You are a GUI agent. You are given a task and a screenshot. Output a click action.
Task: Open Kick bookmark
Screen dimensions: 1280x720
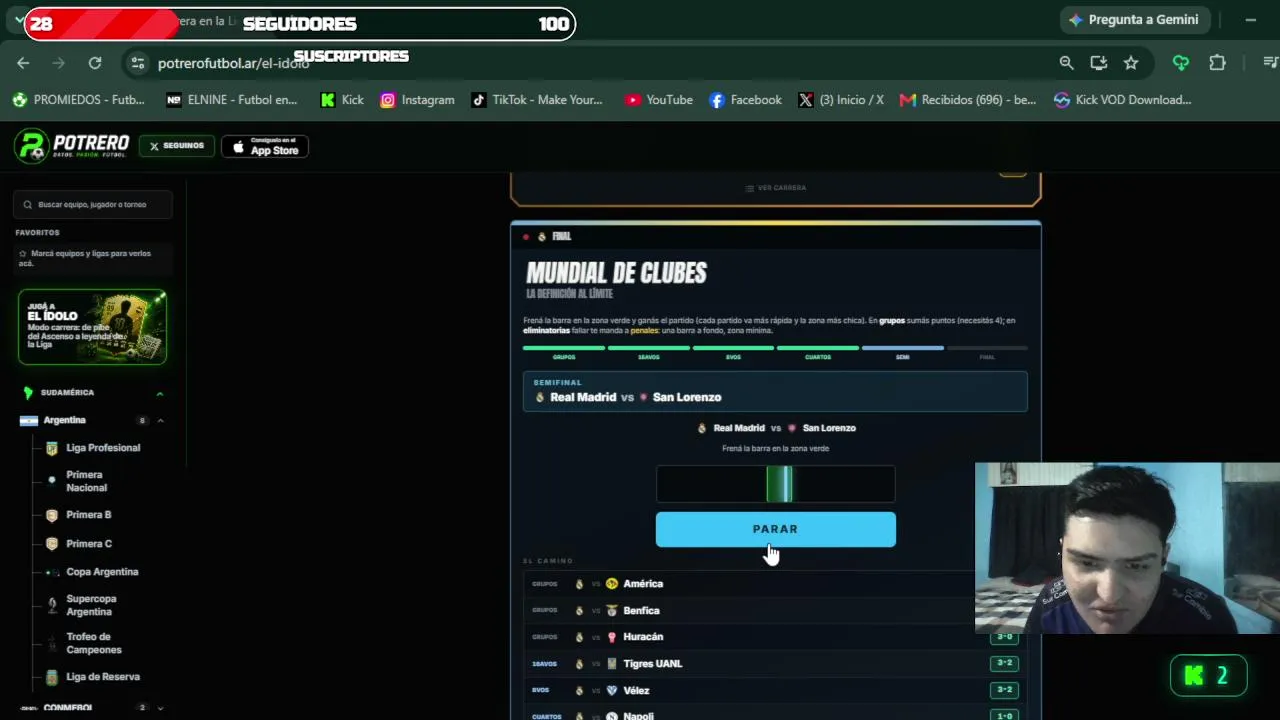click(x=342, y=100)
